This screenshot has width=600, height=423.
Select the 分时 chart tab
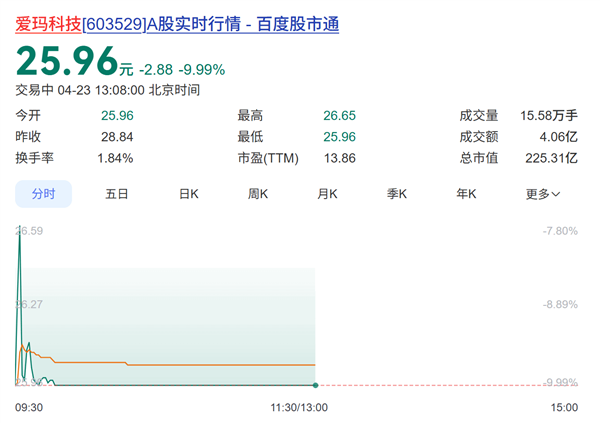click(x=43, y=194)
